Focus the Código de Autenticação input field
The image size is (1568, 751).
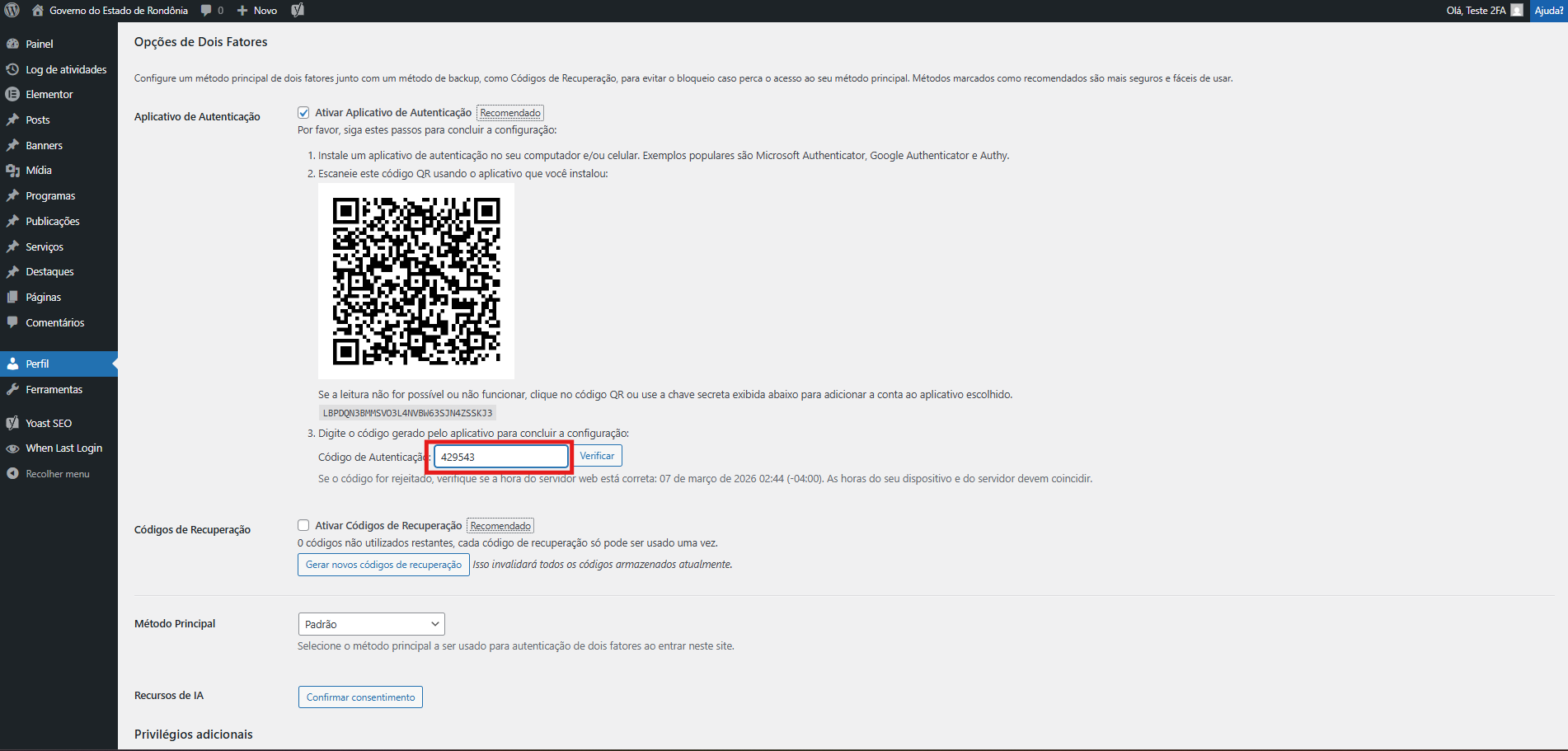pos(500,457)
